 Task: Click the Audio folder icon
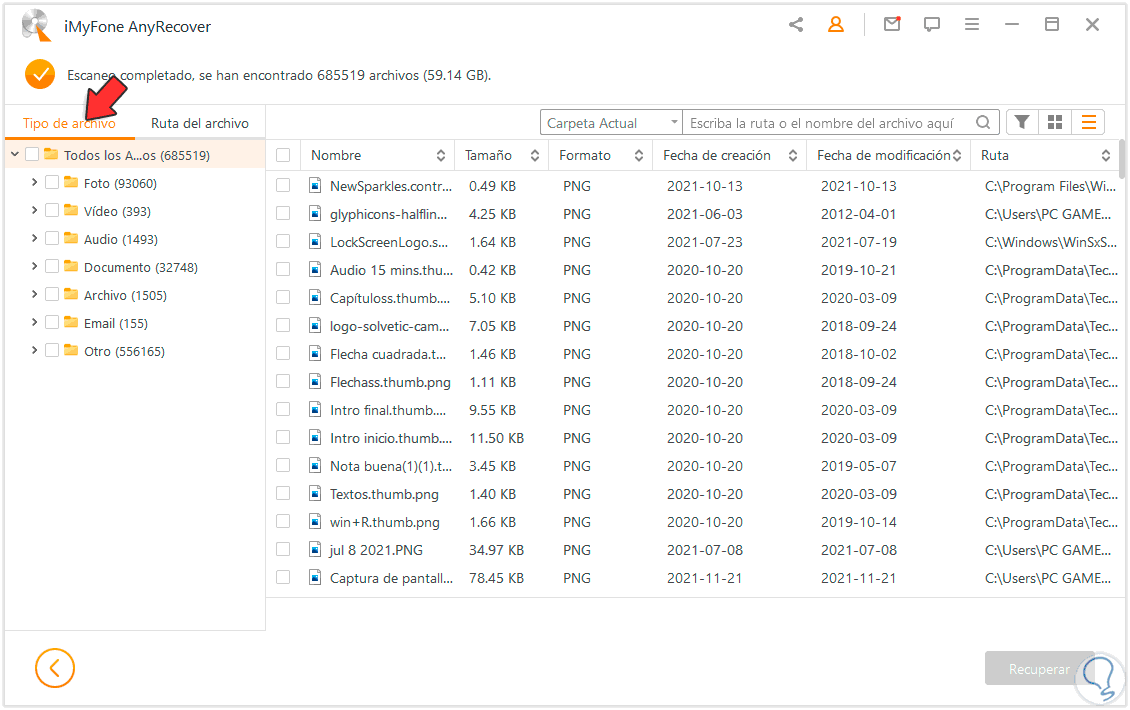(71, 239)
